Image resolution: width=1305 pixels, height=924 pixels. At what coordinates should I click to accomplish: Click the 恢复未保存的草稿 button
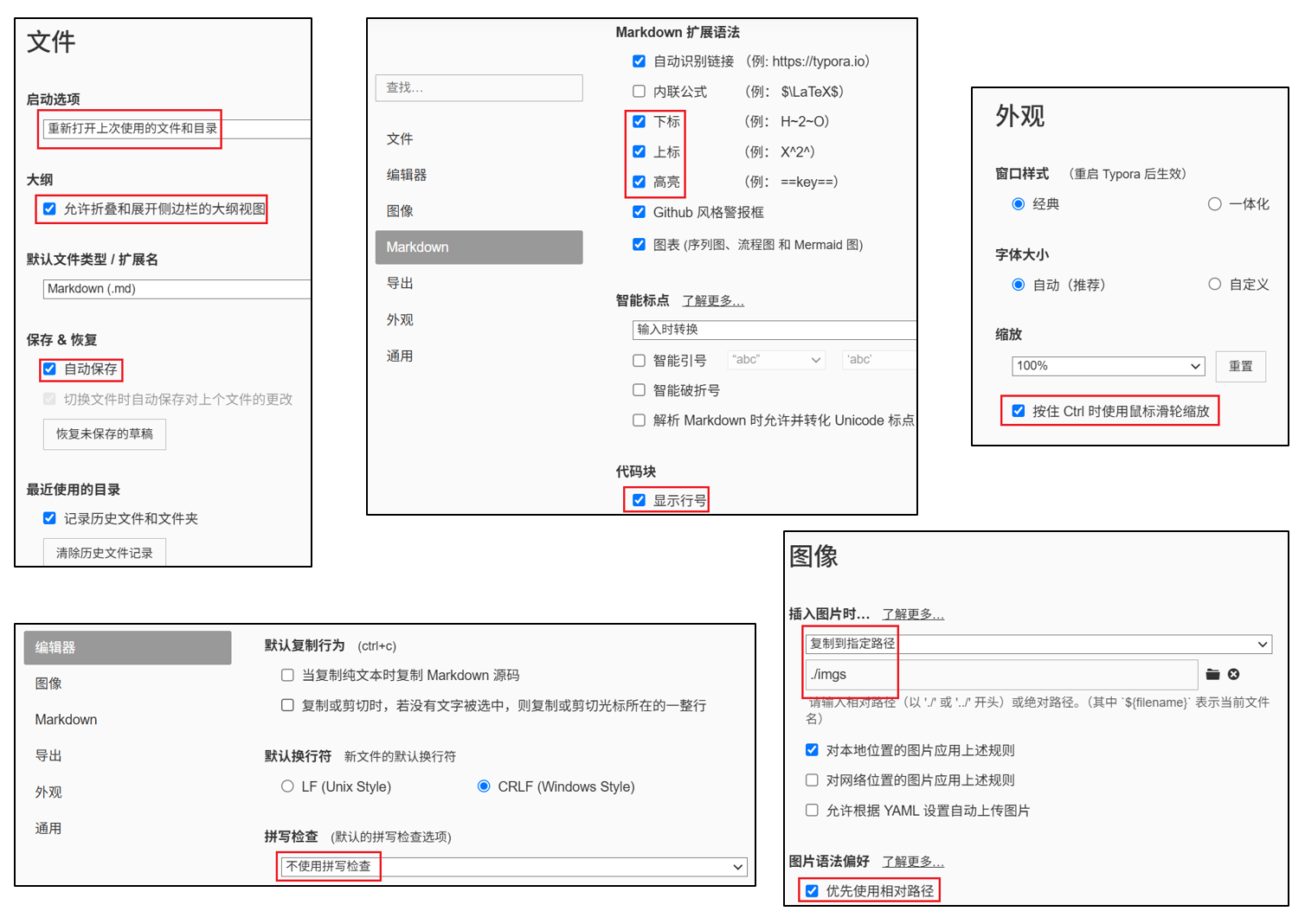(x=105, y=434)
